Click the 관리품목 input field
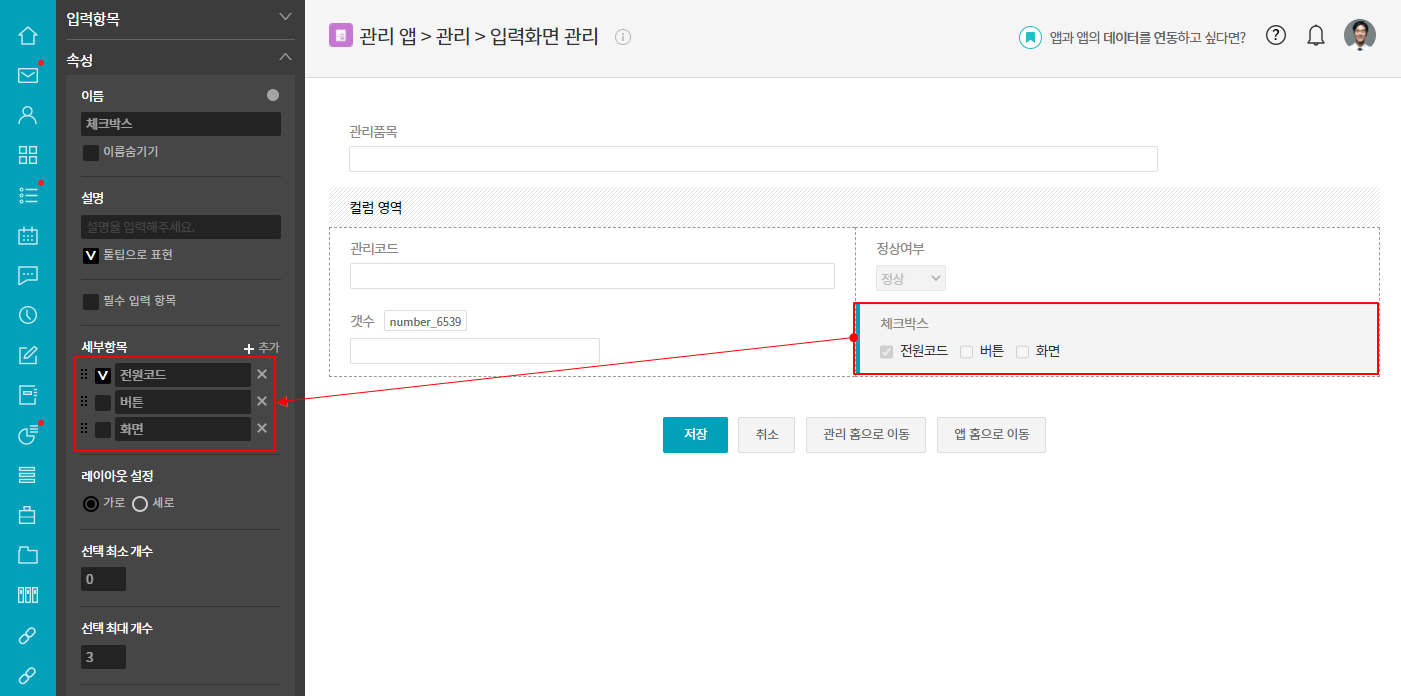 (752, 159)
